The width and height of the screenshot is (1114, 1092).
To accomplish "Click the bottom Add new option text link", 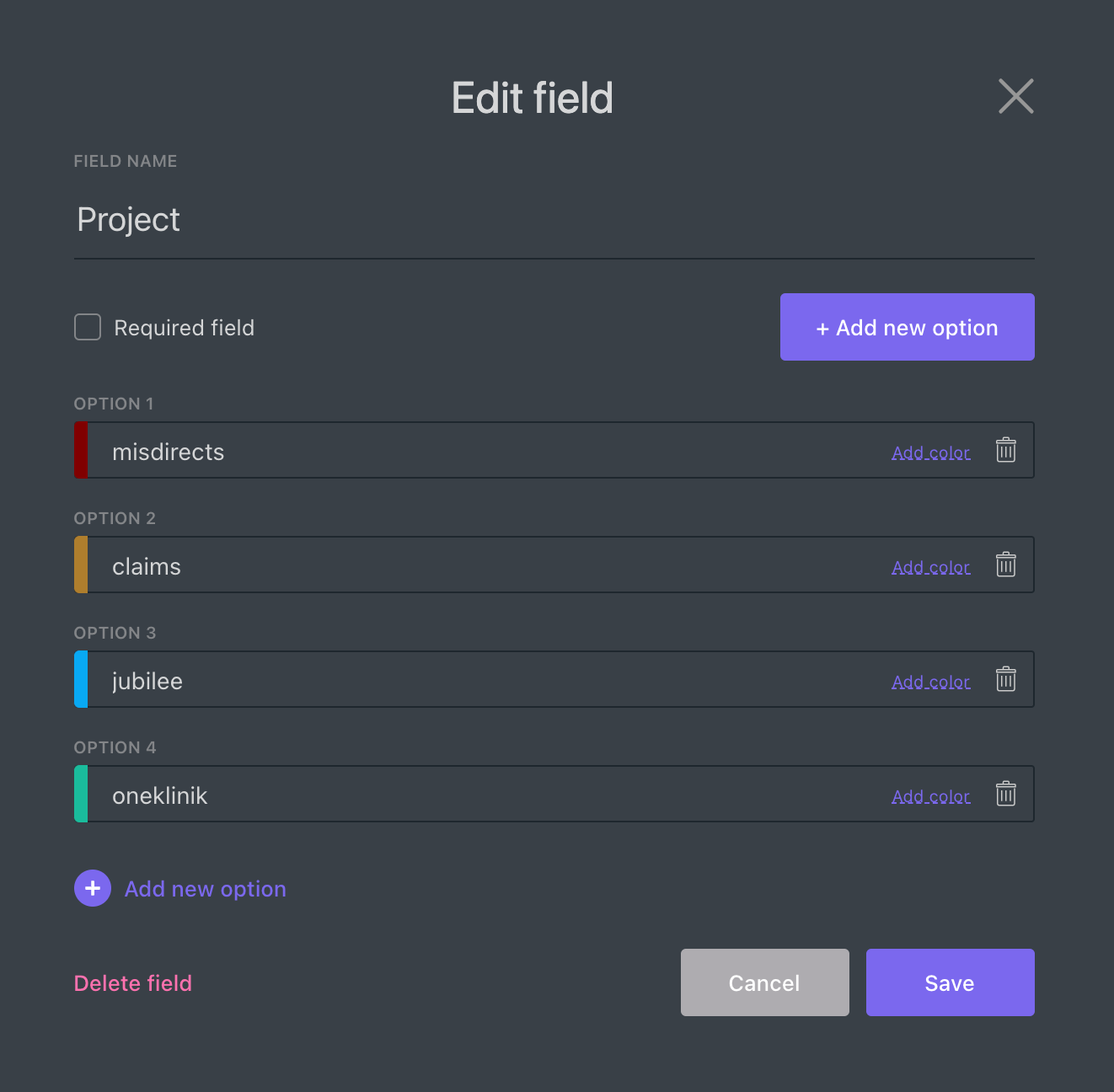I will (206, 889).
